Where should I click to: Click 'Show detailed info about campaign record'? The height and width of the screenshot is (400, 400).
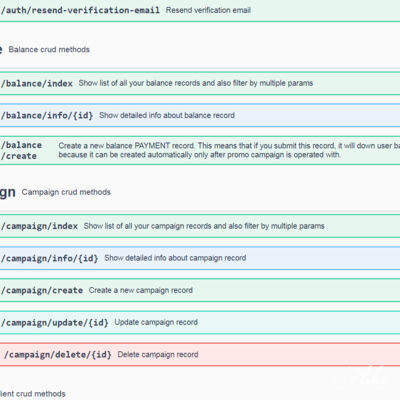[x=175, y=258]
